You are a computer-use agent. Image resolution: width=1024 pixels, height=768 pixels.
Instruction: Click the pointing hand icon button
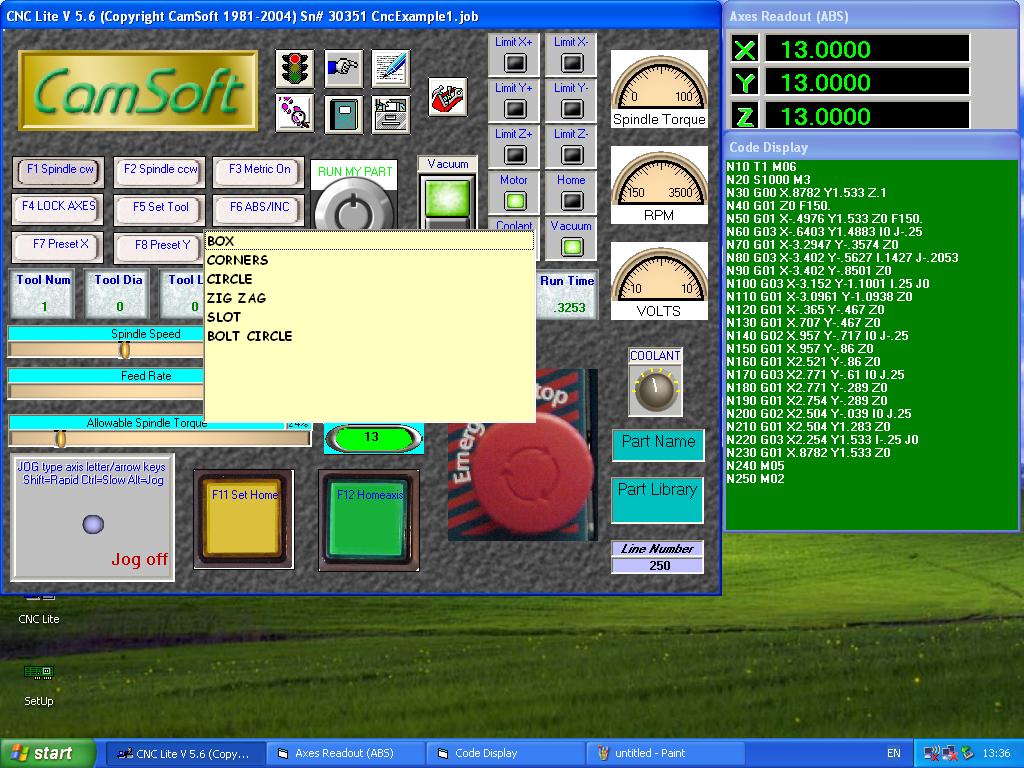344,69
